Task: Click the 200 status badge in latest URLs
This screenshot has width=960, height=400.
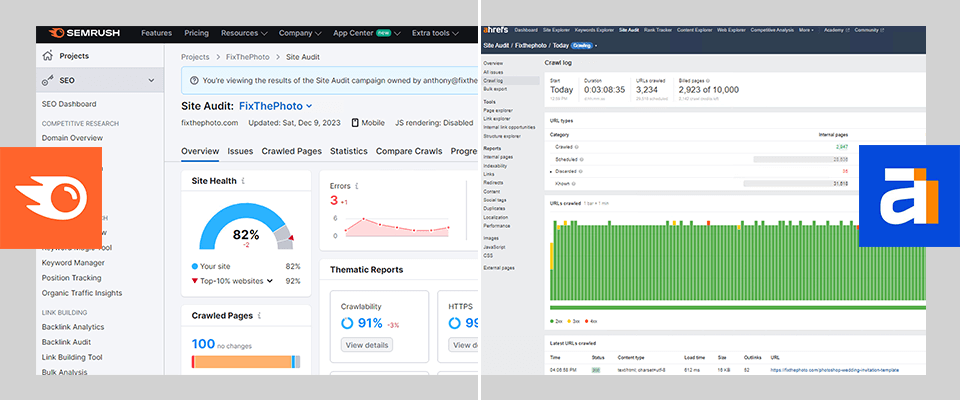Action: coord(596,371)
